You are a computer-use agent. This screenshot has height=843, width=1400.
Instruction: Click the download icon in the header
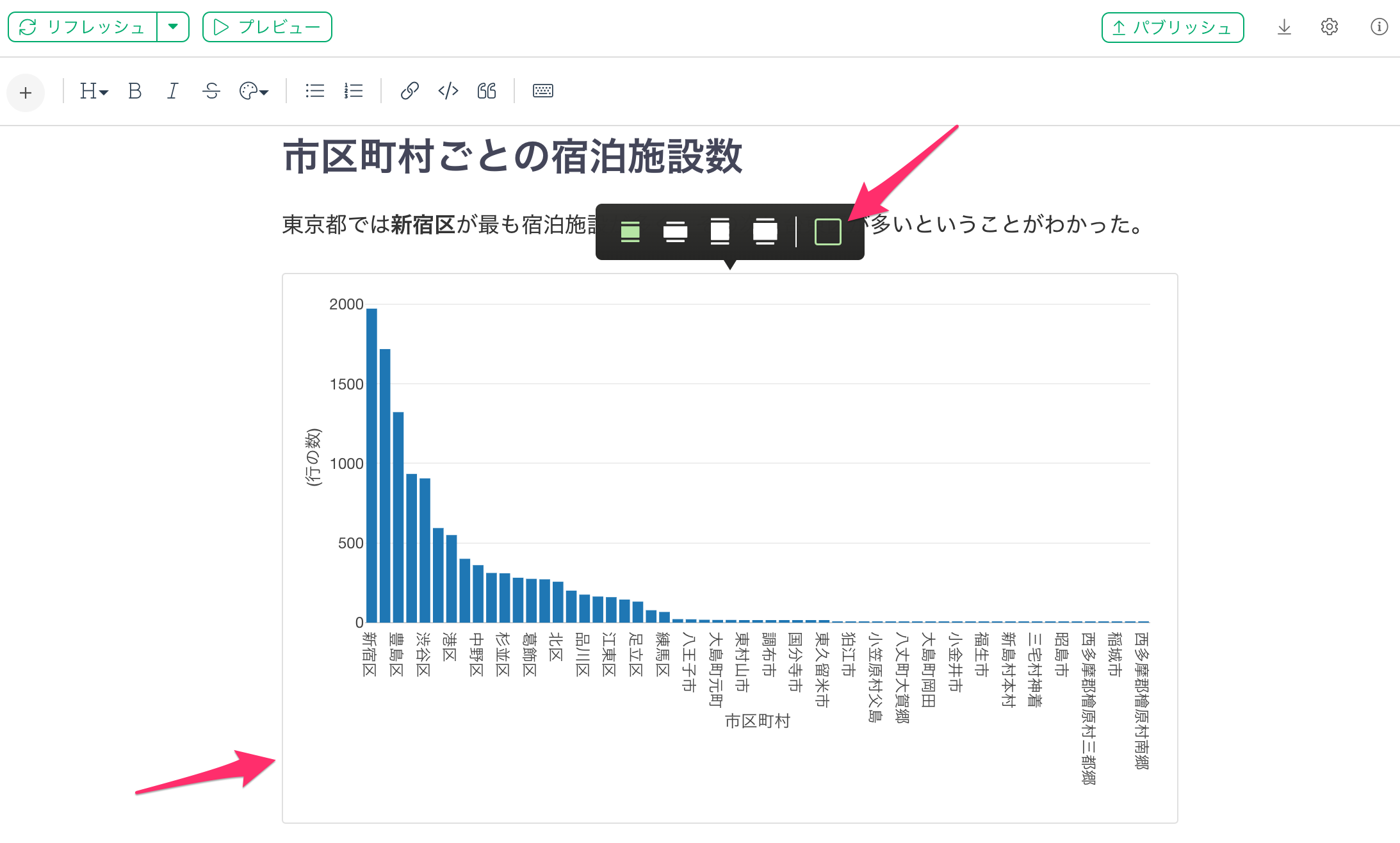(1284, 27)
